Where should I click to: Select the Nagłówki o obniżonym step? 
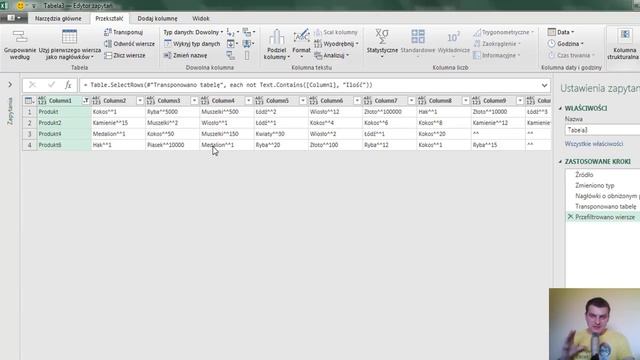(x=606, y=196)
